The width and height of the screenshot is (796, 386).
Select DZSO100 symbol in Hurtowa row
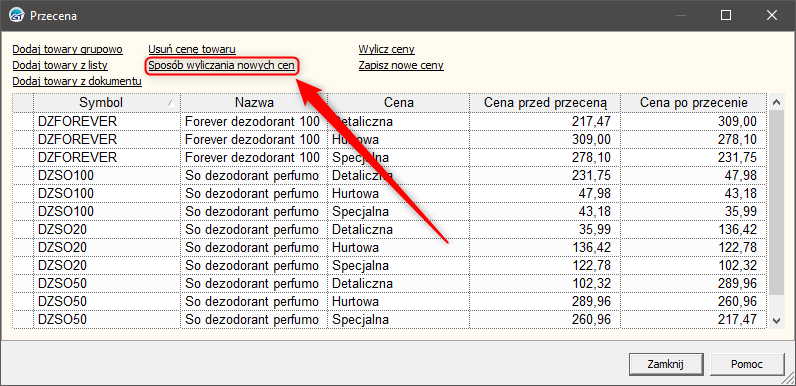click(65, 194)
